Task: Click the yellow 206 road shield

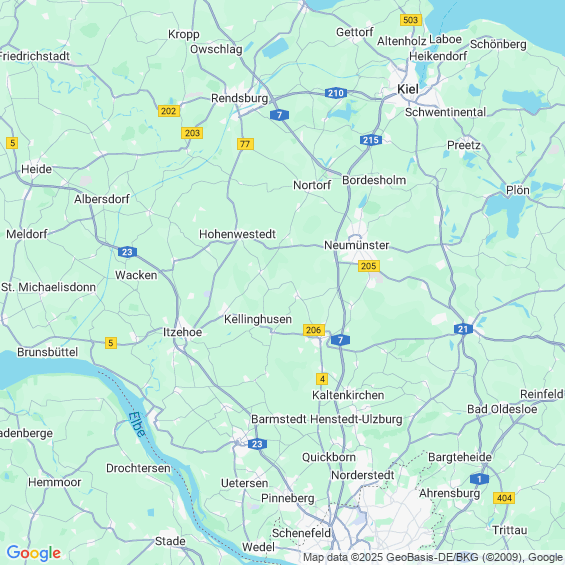Action: pos(313,330)
